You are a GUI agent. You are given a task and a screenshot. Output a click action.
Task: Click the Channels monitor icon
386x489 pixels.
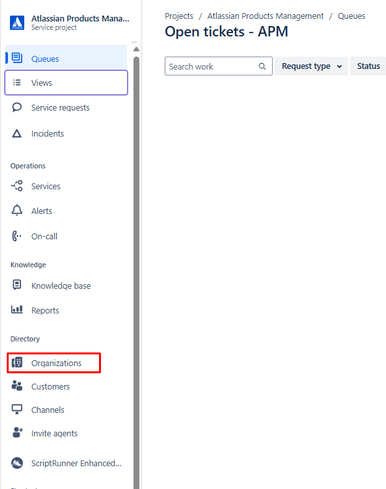[x=17, y=409]
